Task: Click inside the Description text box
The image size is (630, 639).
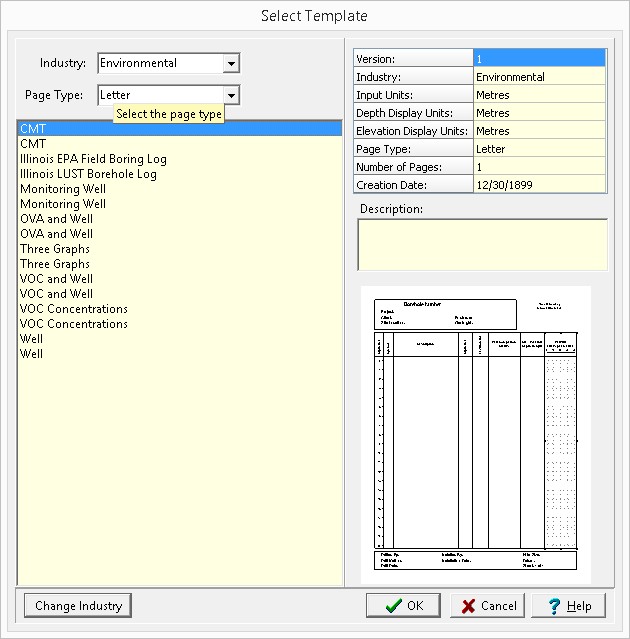Action: (x=482, y=244)
